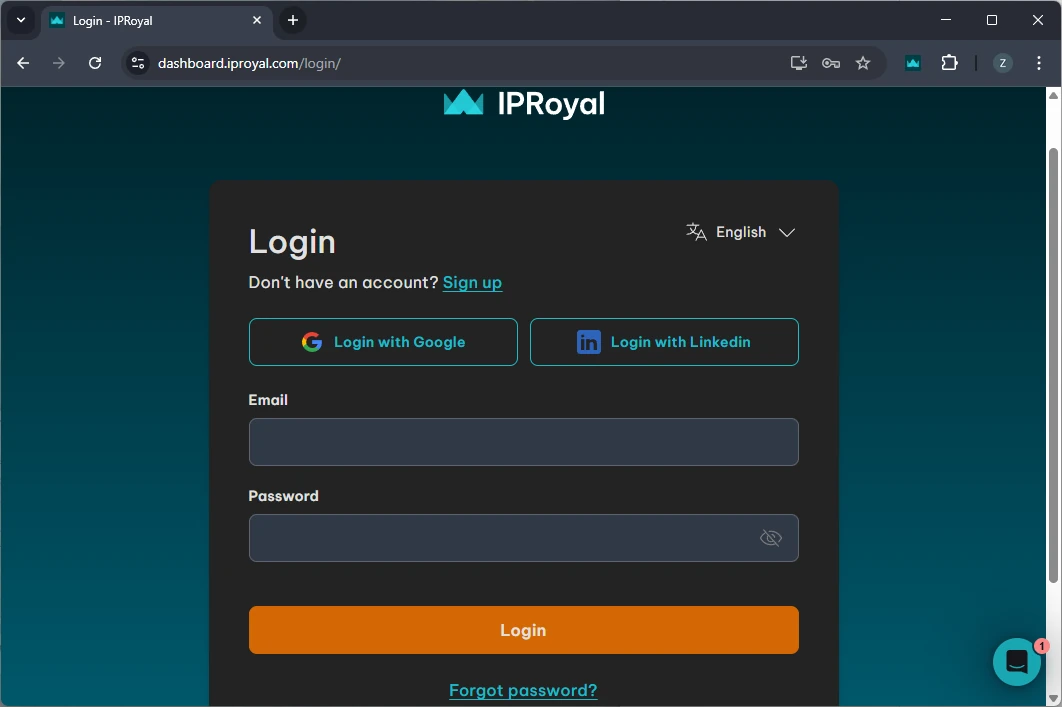Choose Login with Linkedin
Screen dimensions: 1062x707
pyautogui.click(x=664, y=342)
